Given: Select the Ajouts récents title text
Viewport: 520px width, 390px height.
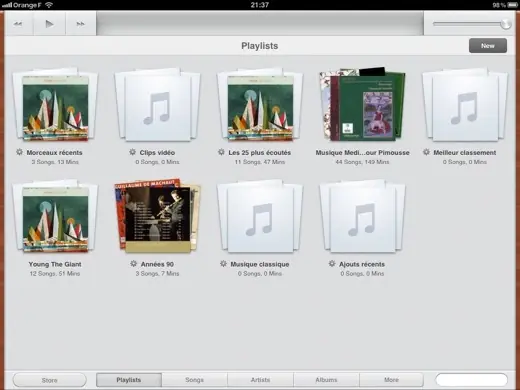Looking at the screenshot, I should pos(362,264).
